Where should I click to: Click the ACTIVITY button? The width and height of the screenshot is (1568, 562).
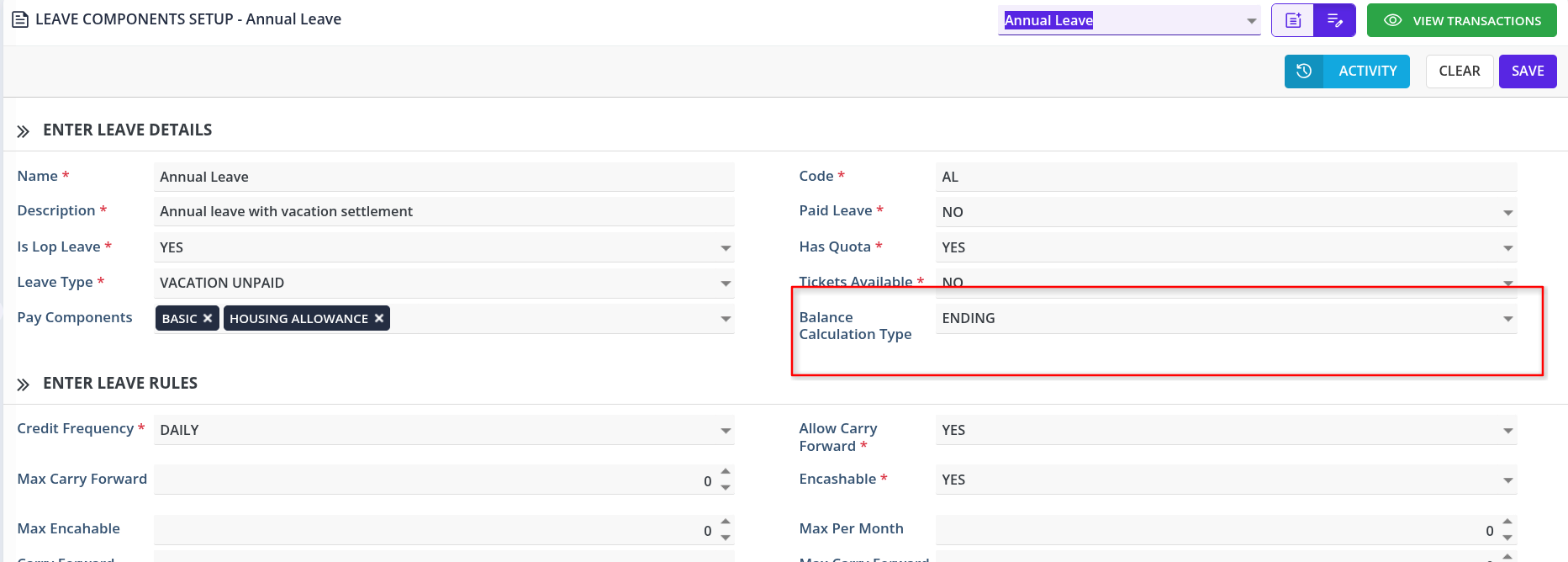1347,72
